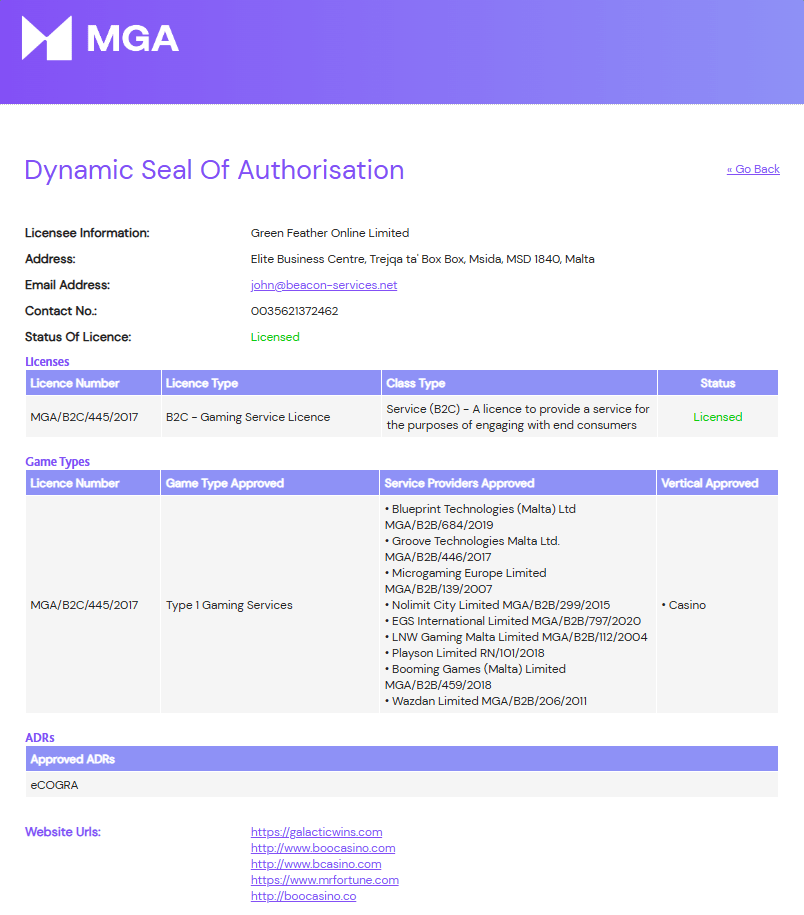Click the green Licensed value beside Status Of Licence
Screen dimensions: 804x915
coord(275,337)
